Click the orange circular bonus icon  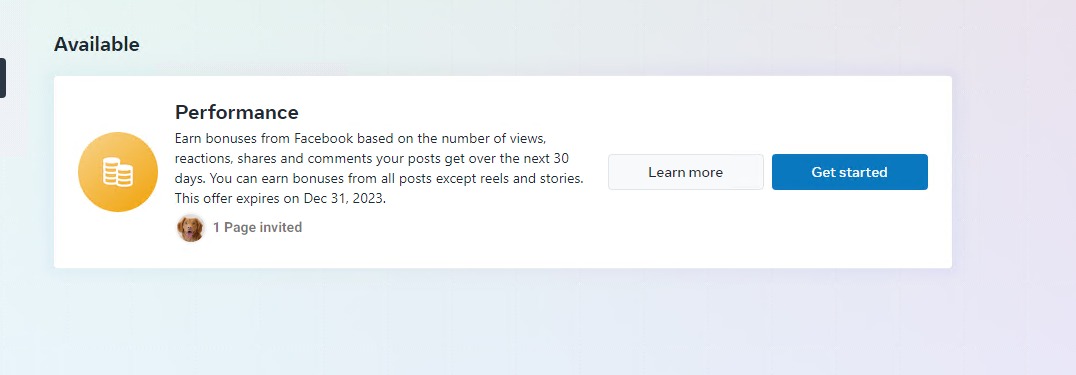(118, 172)
